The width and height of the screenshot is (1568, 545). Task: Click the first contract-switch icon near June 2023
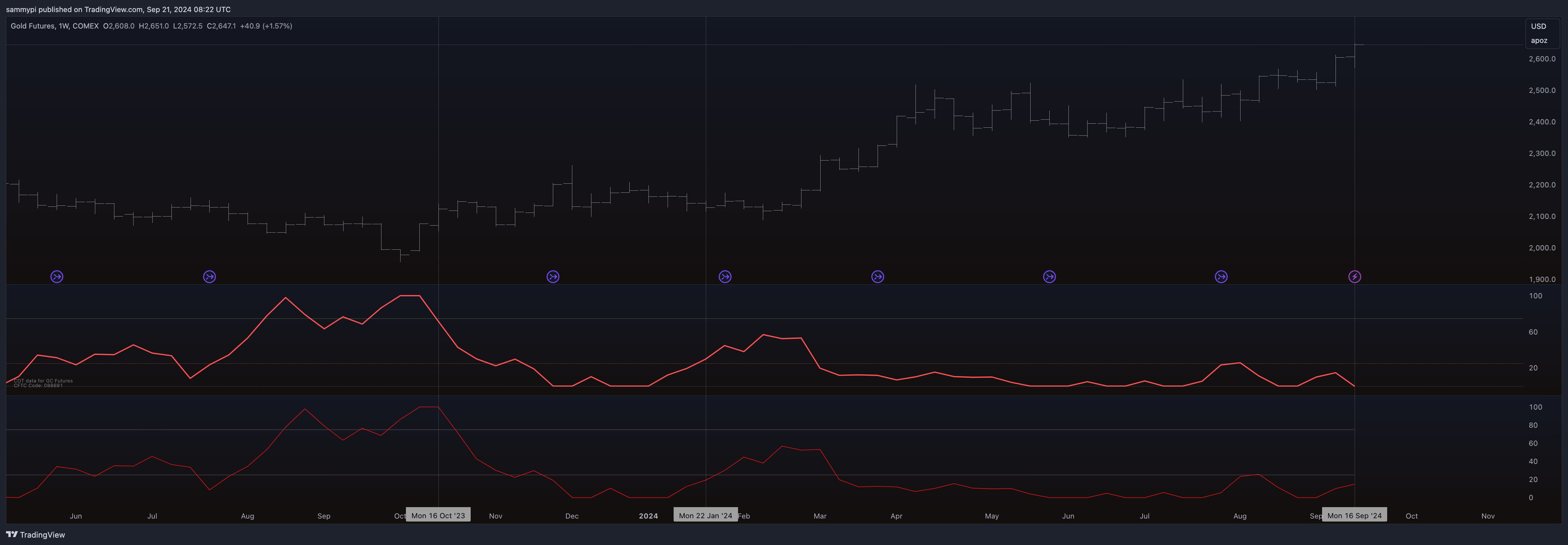pos(57,277)
